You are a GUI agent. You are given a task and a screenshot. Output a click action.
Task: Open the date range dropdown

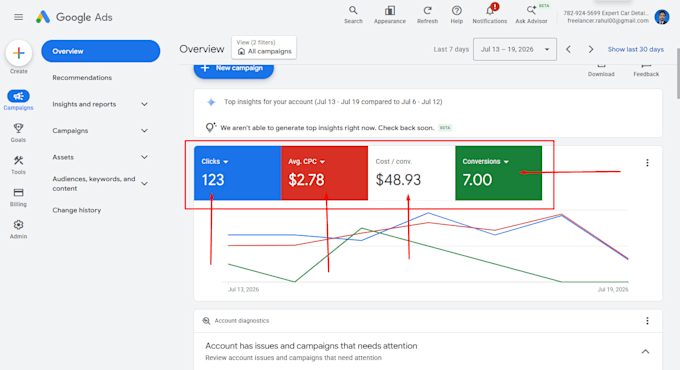515,49
